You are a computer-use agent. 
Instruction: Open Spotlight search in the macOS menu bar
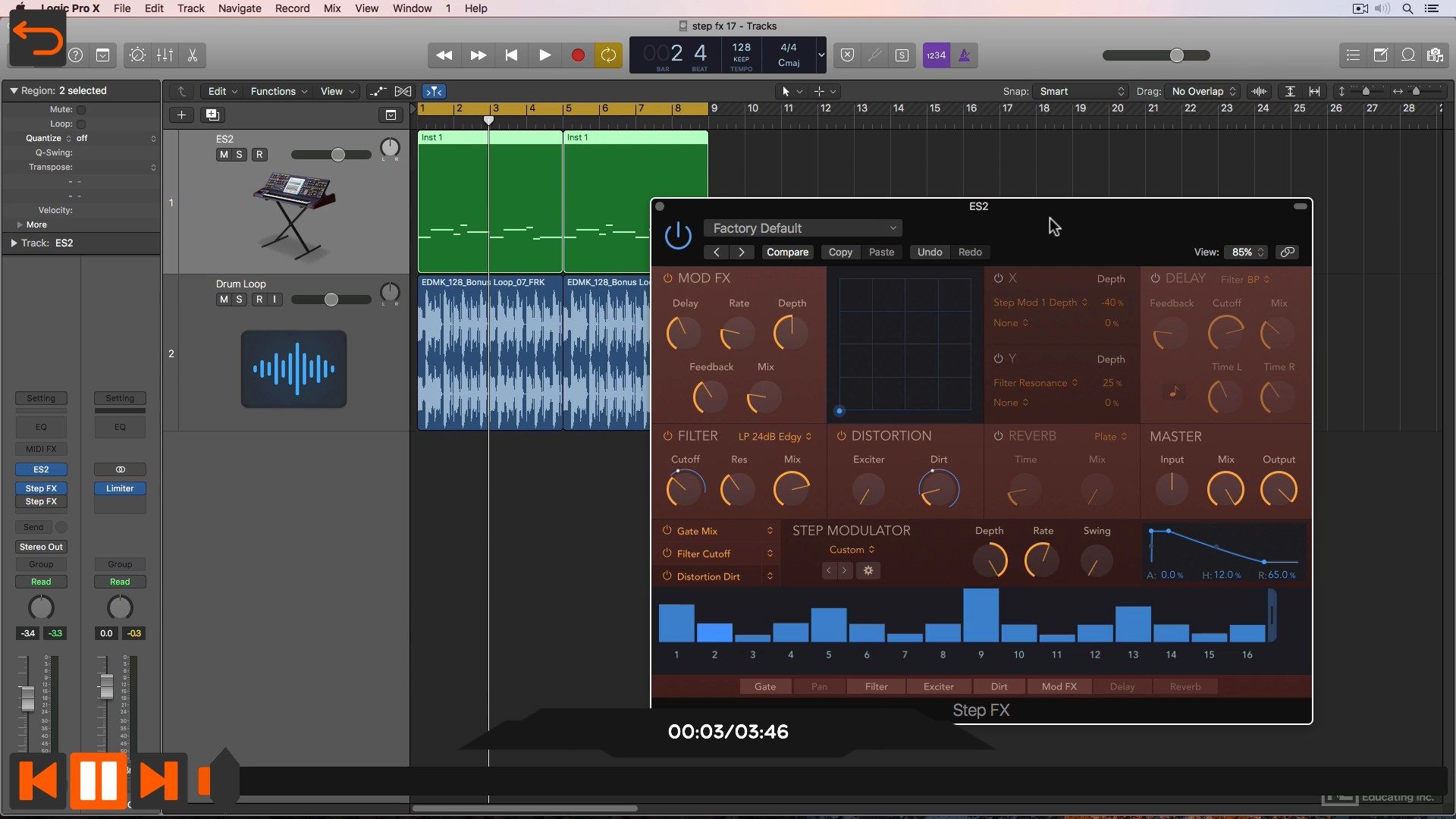coord(1408,9)
